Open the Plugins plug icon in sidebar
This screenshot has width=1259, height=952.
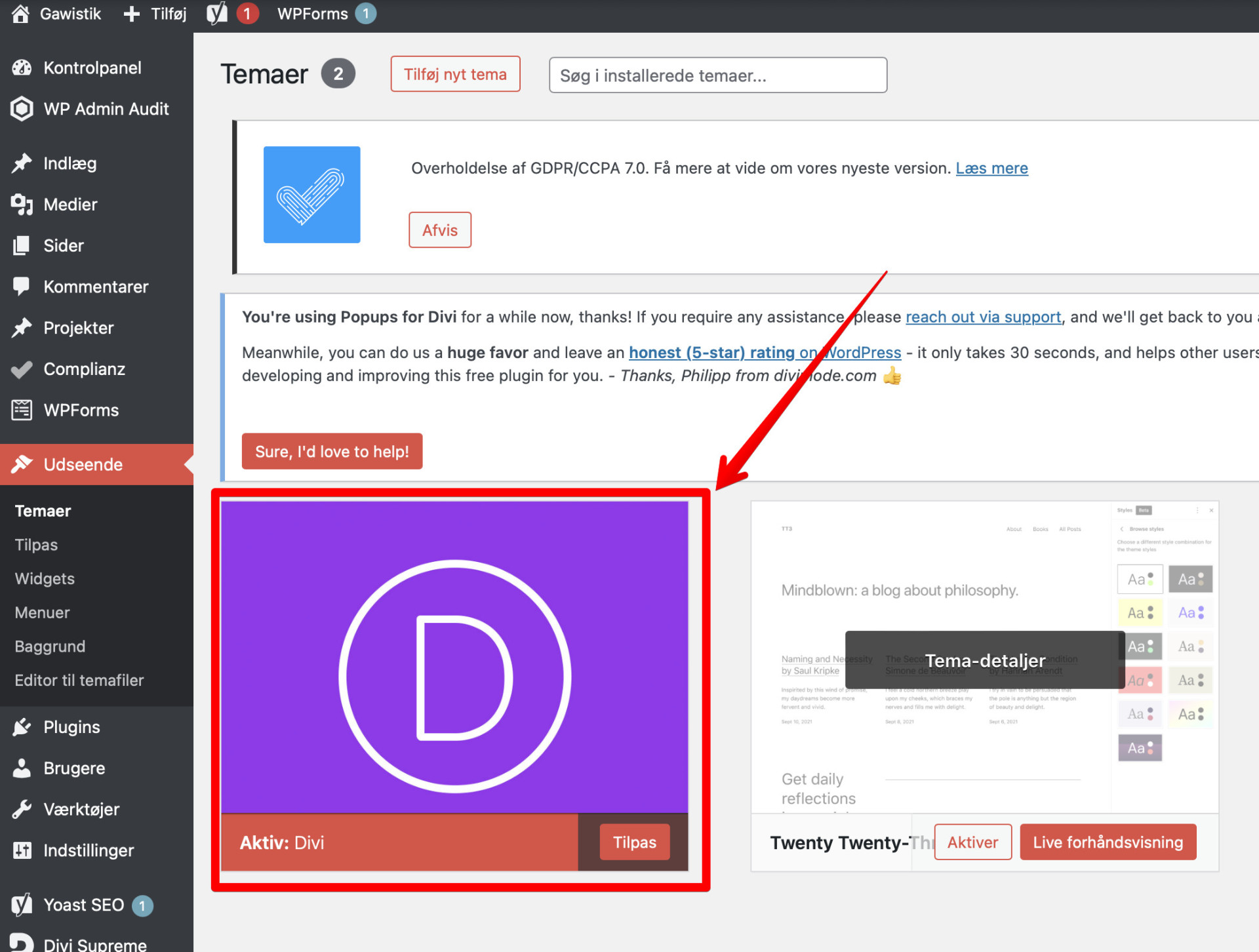pos(22,727)
